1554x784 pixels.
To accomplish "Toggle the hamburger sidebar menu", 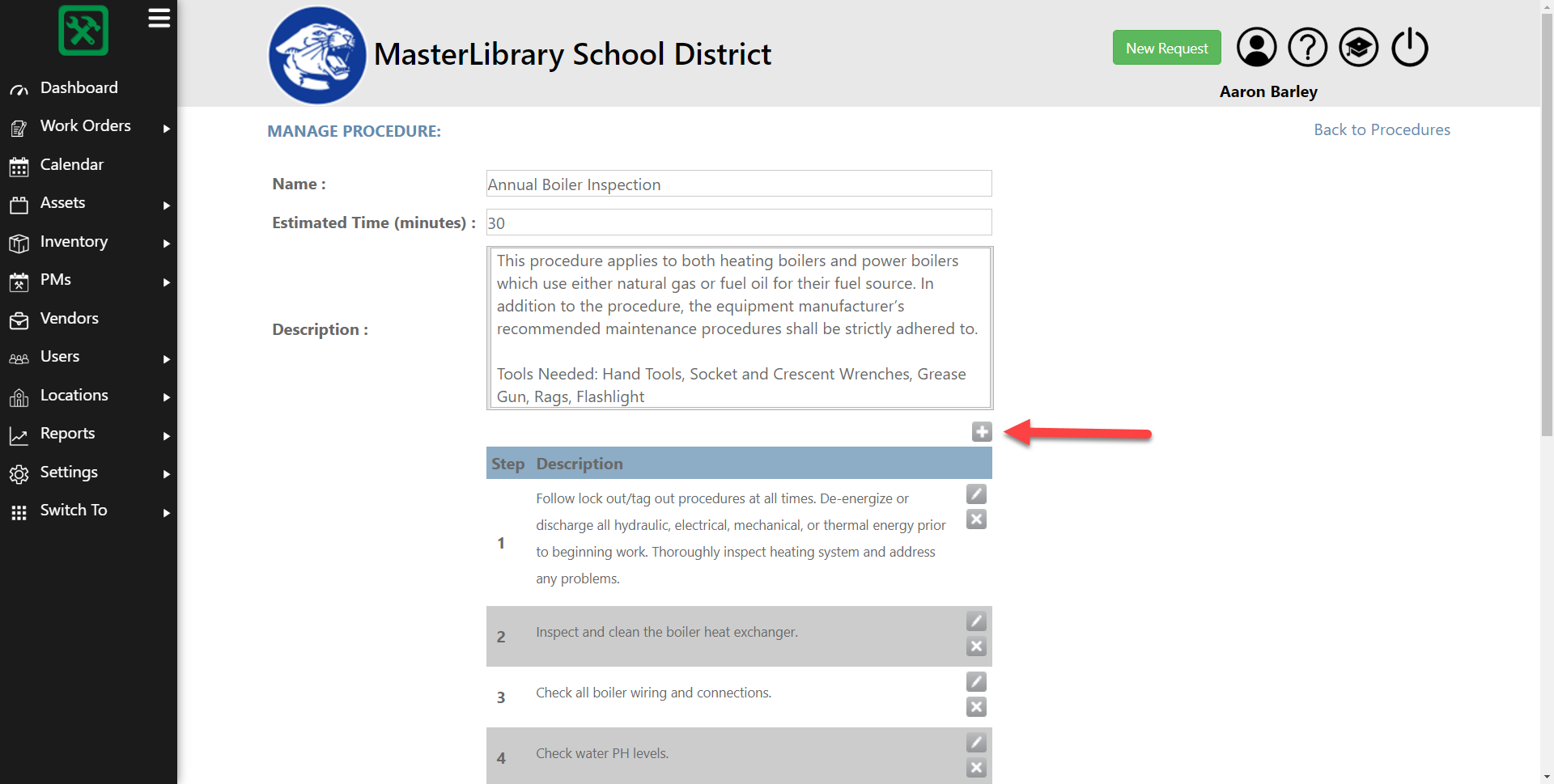I will (x=159, y=18).
